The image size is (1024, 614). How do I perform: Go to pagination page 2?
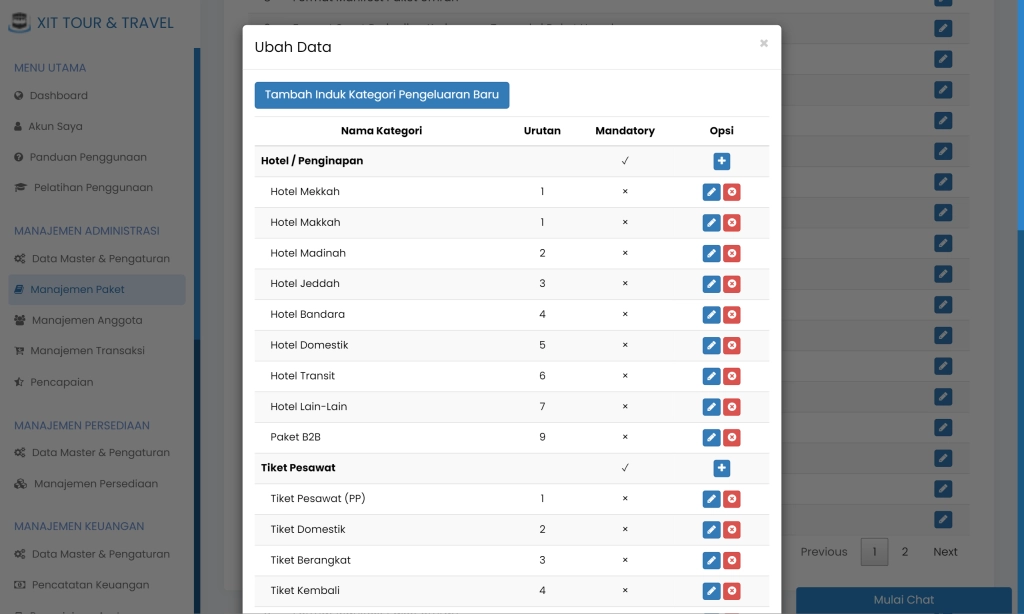(905, 552)
